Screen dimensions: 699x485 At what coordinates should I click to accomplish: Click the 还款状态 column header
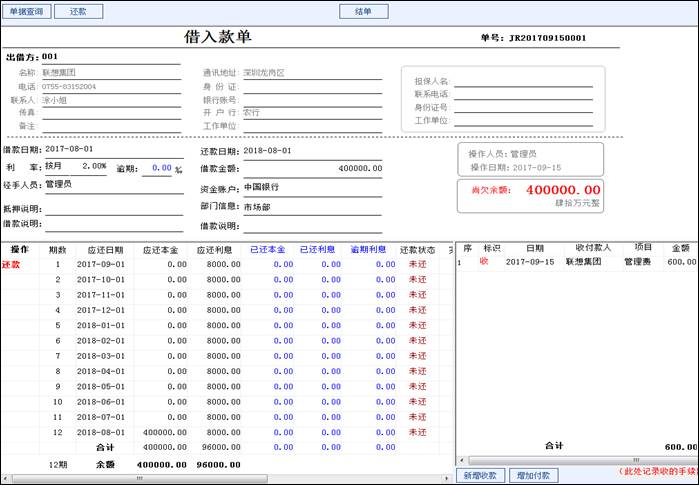pos(416,249)
